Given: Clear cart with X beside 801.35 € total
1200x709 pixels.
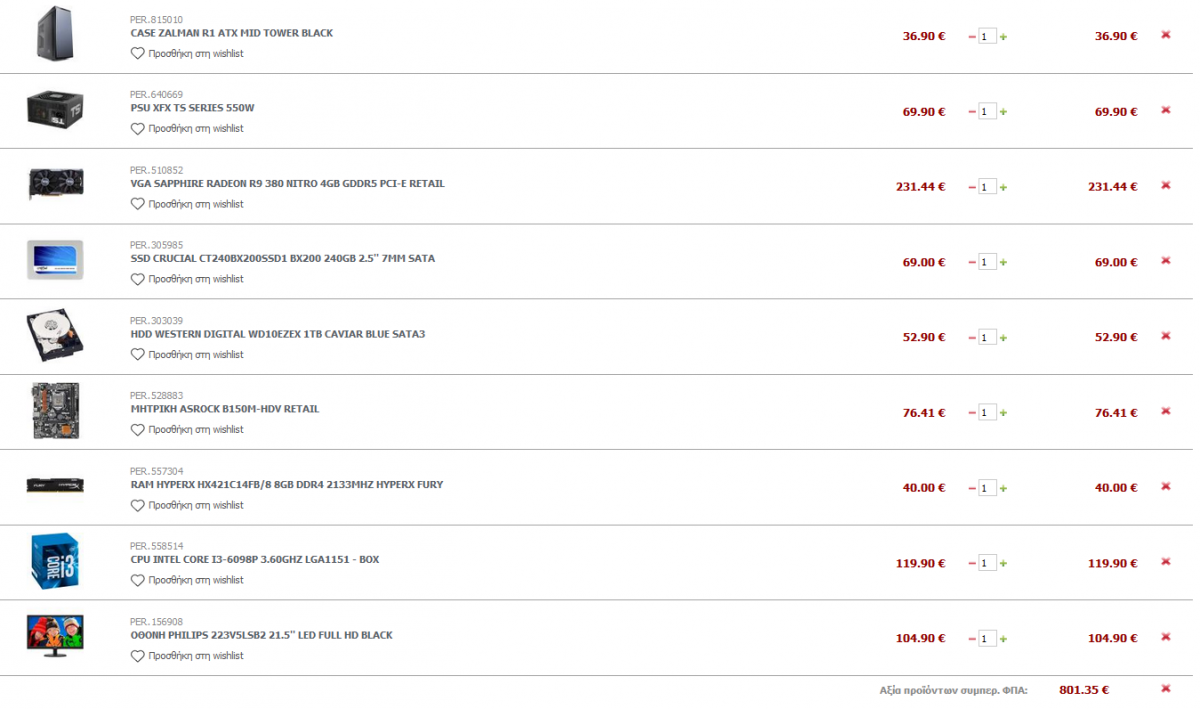Looking at the screenshot, I should click(1165, 688).
